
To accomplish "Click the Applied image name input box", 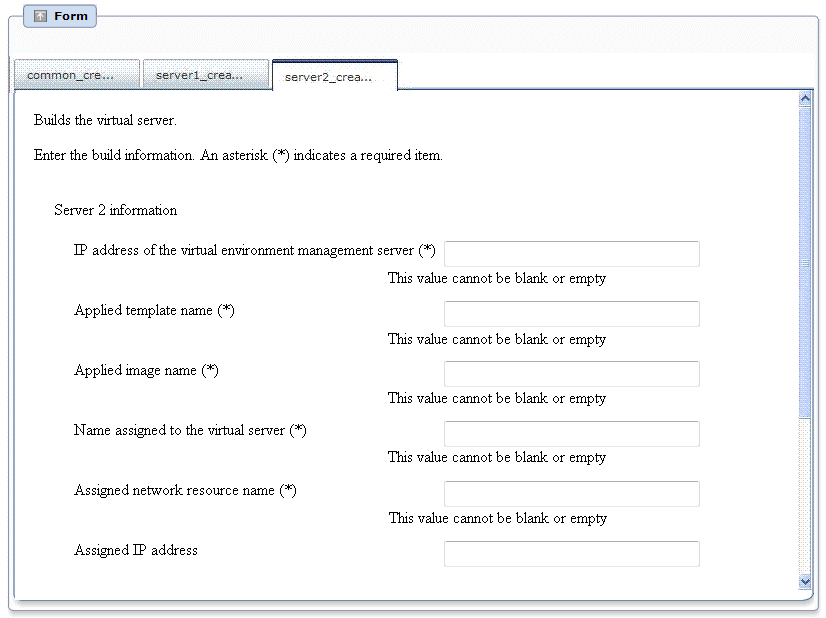I will coord(572,374).
